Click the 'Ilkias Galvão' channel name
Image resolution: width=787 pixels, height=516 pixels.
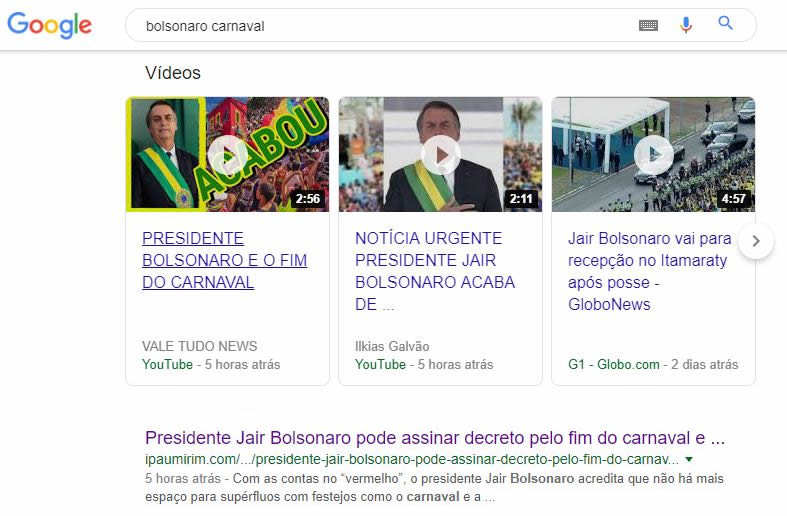tap(392, 346)
